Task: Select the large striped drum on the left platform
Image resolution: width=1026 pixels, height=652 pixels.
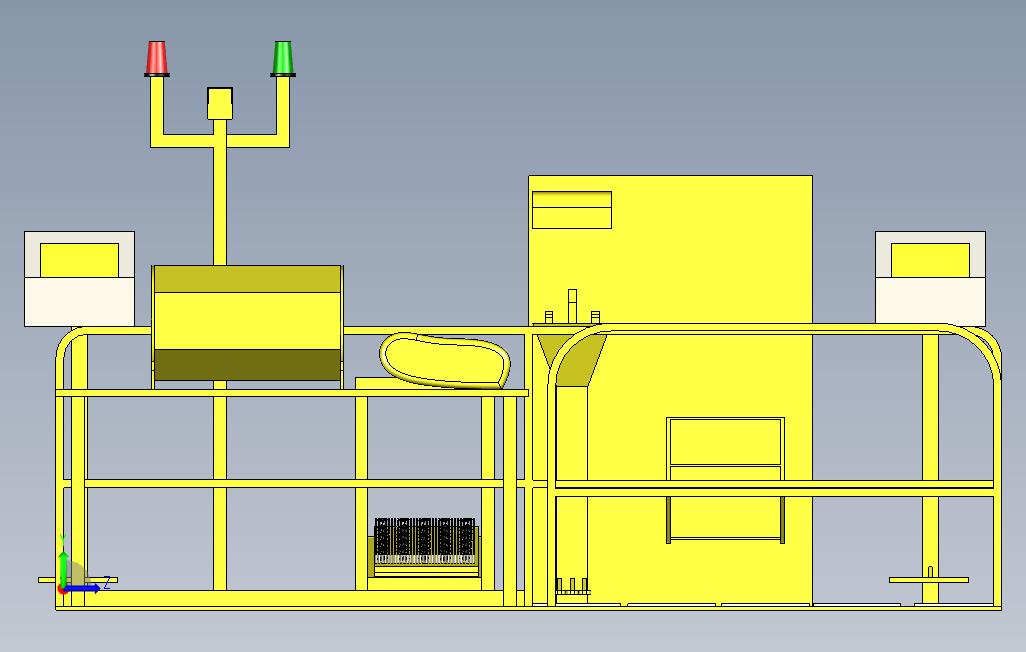Action: [x=247, y=323]
